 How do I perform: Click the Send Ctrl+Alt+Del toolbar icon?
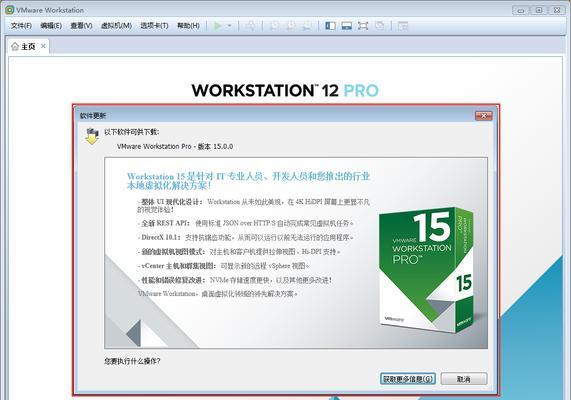[250, 26]
